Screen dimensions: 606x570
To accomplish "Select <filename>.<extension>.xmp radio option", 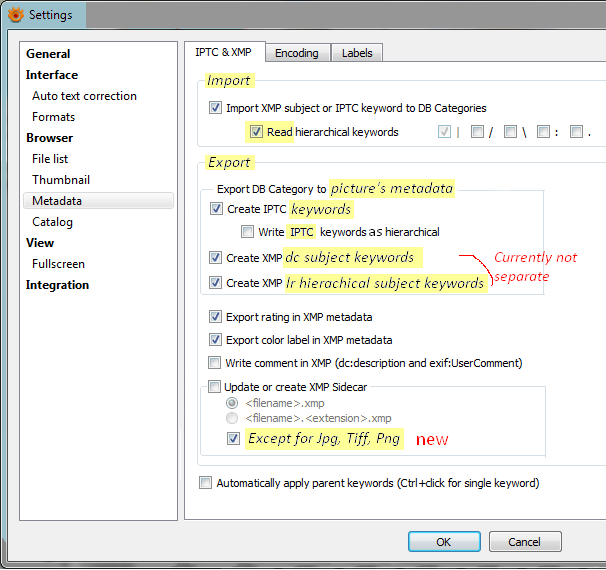I will pos(232,418).
